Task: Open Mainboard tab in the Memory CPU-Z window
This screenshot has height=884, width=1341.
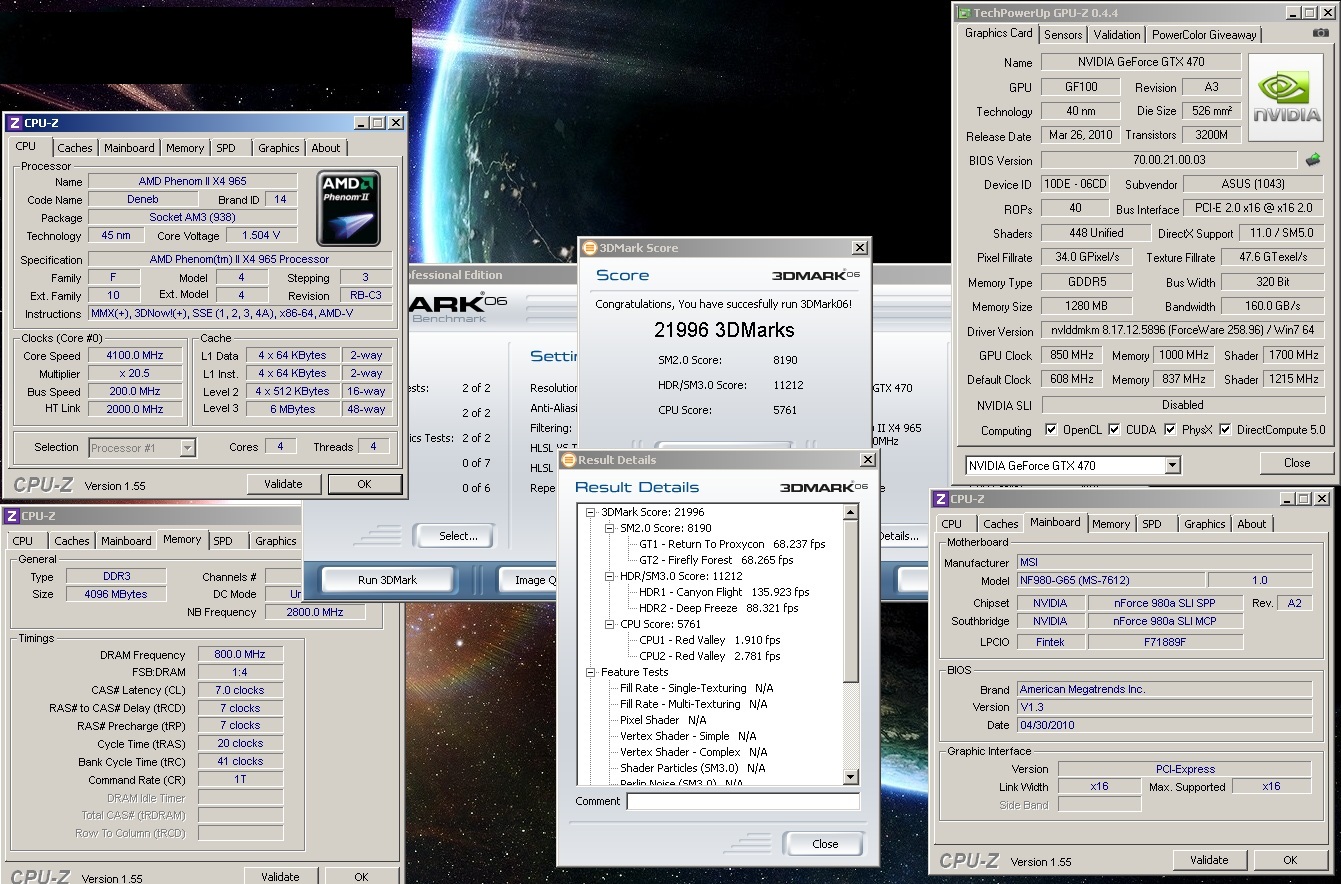Action: point(126,541)
